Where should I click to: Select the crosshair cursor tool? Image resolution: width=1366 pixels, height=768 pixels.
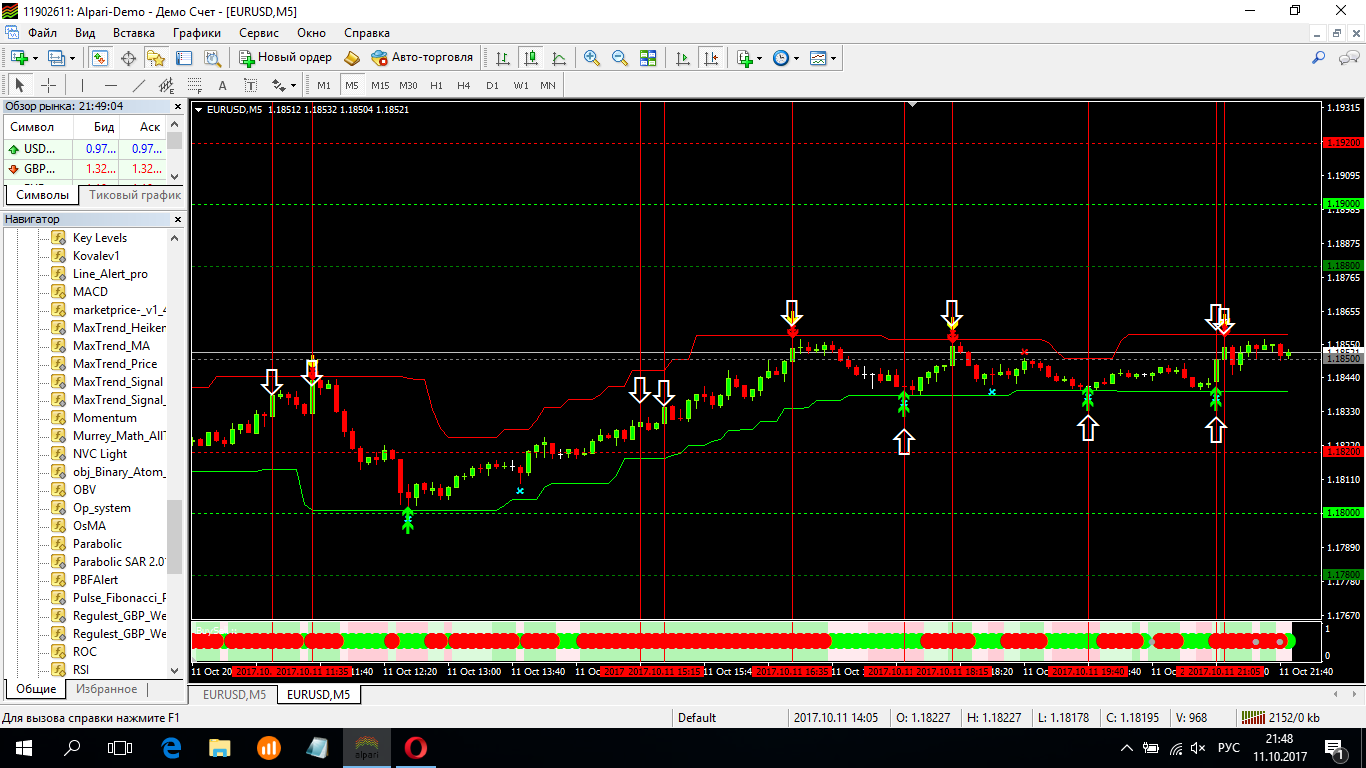[48, 85]
